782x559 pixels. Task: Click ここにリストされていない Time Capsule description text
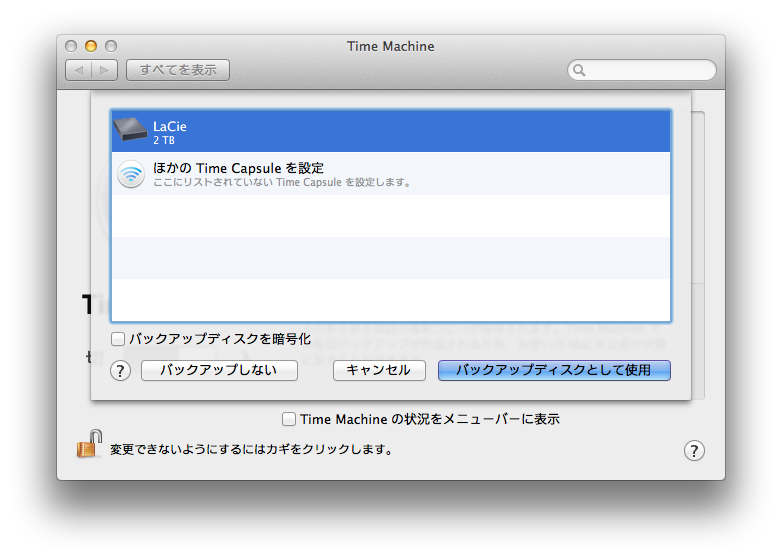282,183
